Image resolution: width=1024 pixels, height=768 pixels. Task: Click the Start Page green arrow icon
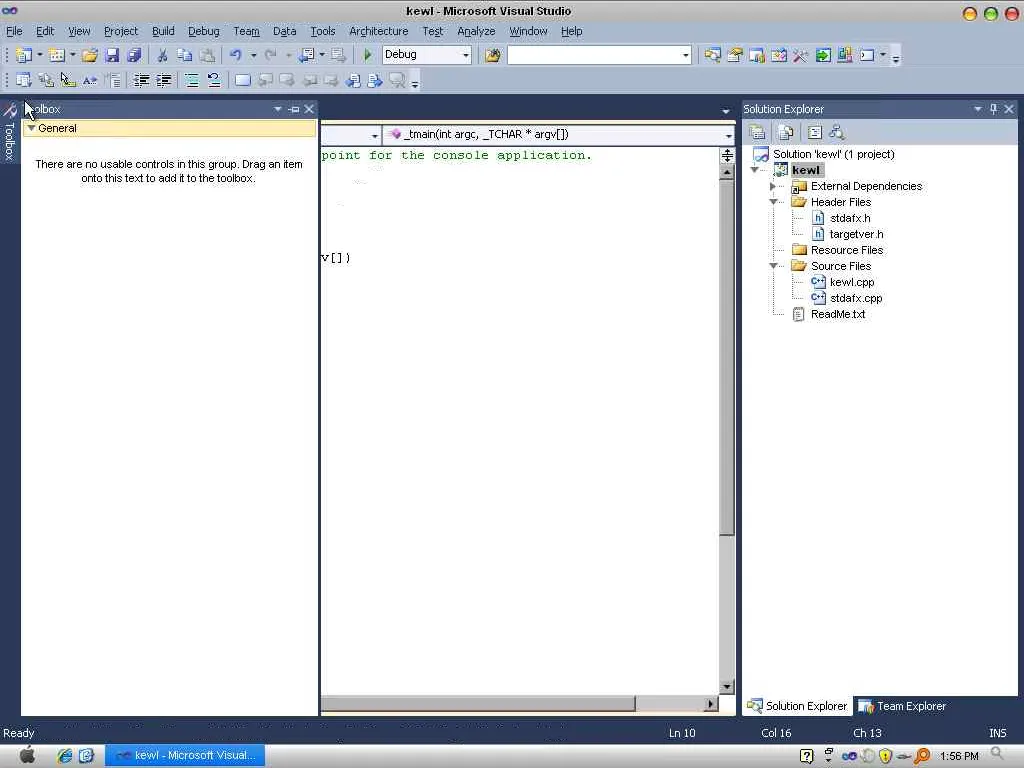click(x=823, y=56)
